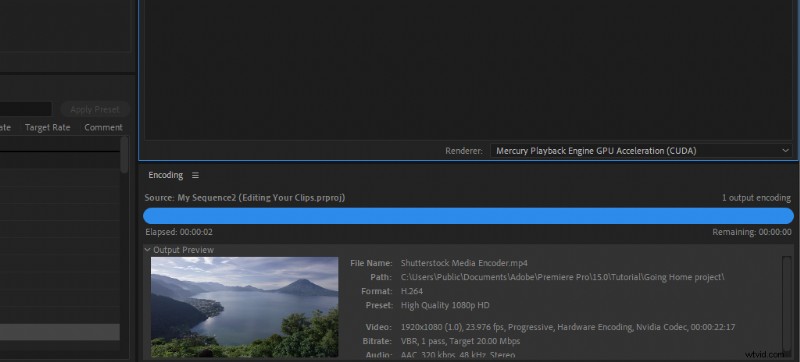Collapse the Output Preview section

[x=147, y=250]
